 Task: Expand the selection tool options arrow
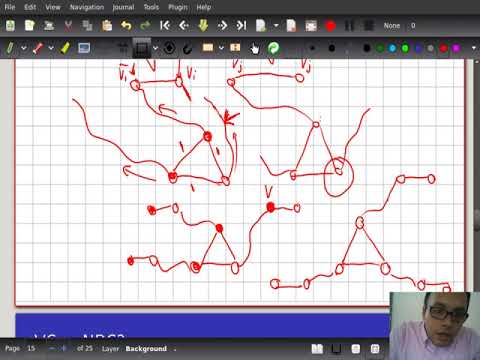point(221,48)
